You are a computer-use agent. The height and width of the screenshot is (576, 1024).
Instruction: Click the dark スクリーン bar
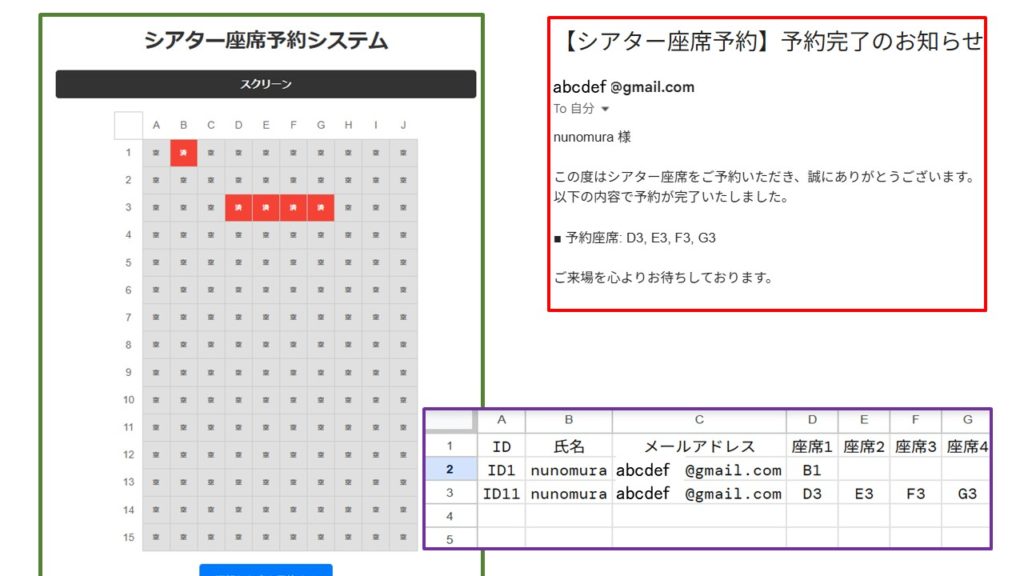point(265,84)
